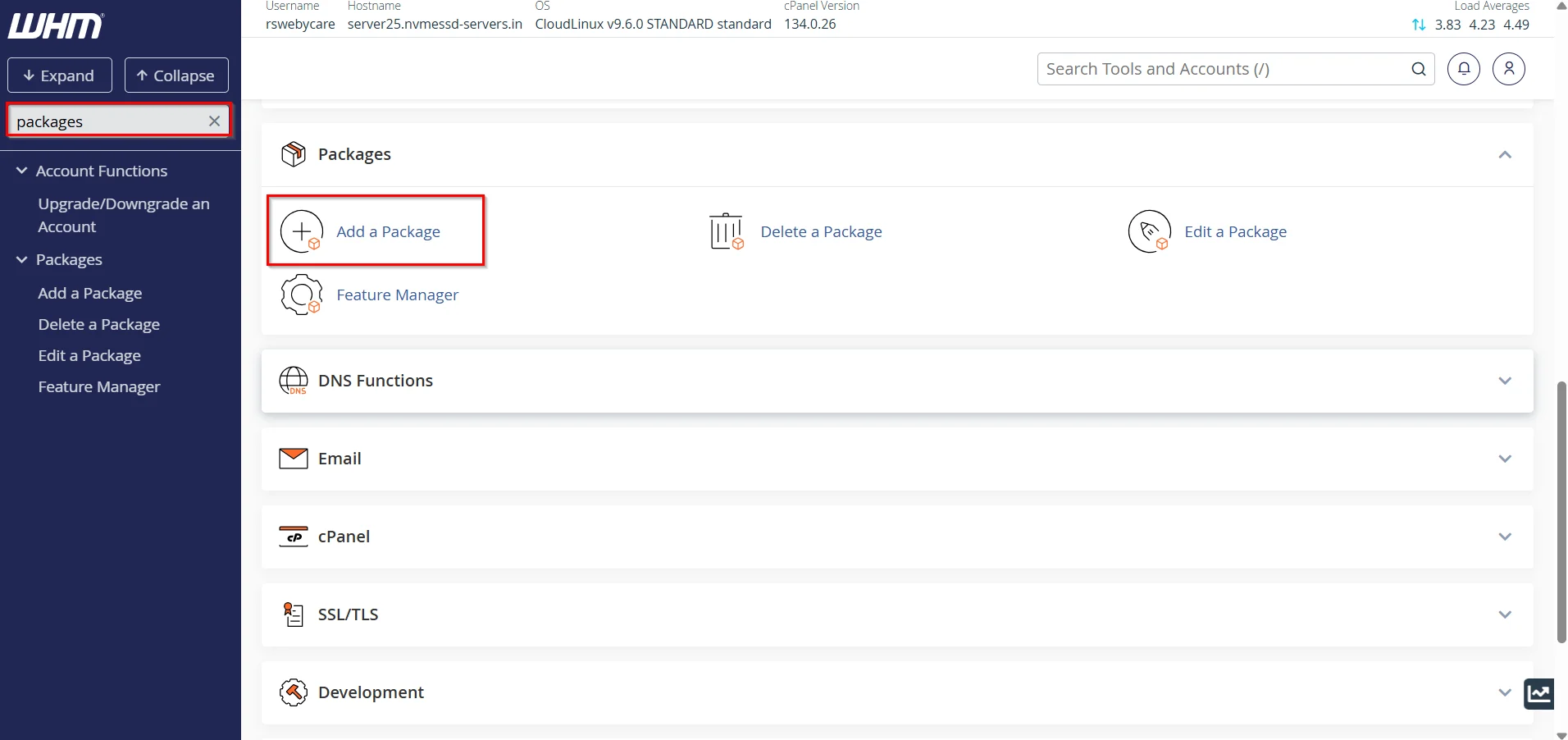
Task: Click hostname server25.nvmessd-servers.in
Action: point(435,25)
